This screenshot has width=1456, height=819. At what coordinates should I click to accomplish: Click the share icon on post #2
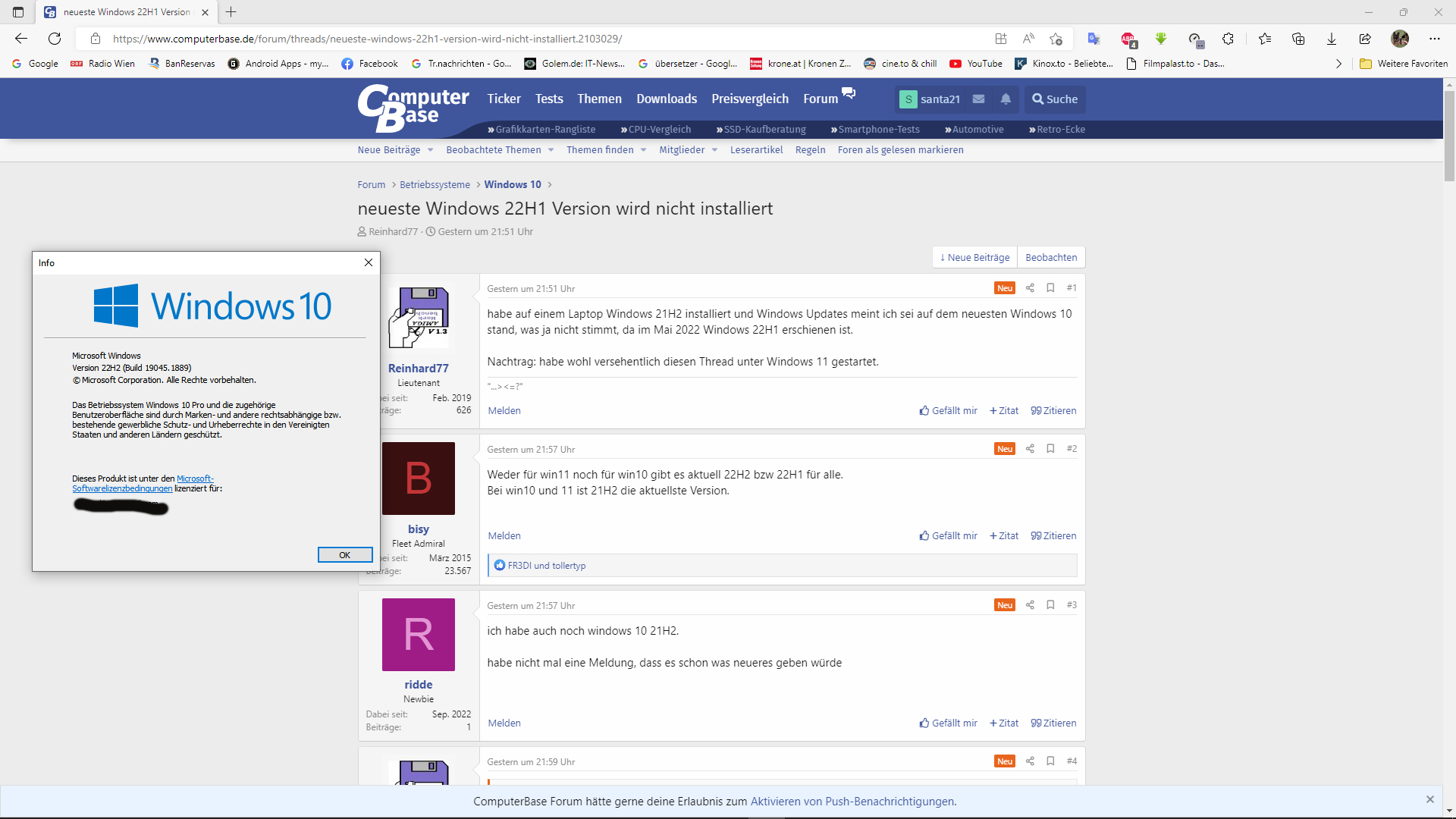click(x=1030, y=449)
